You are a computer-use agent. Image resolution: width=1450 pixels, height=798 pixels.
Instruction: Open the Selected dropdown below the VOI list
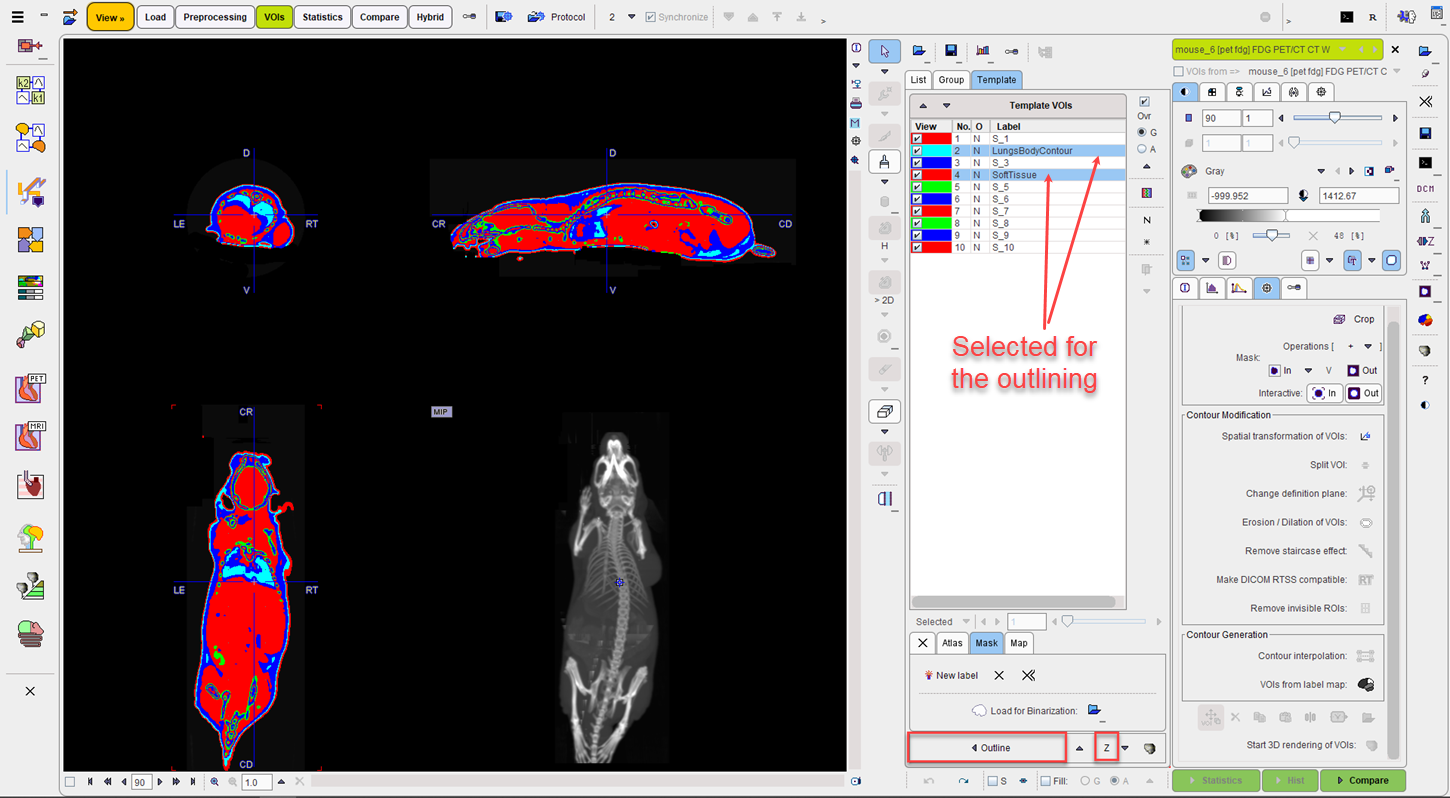click(966, 622)
